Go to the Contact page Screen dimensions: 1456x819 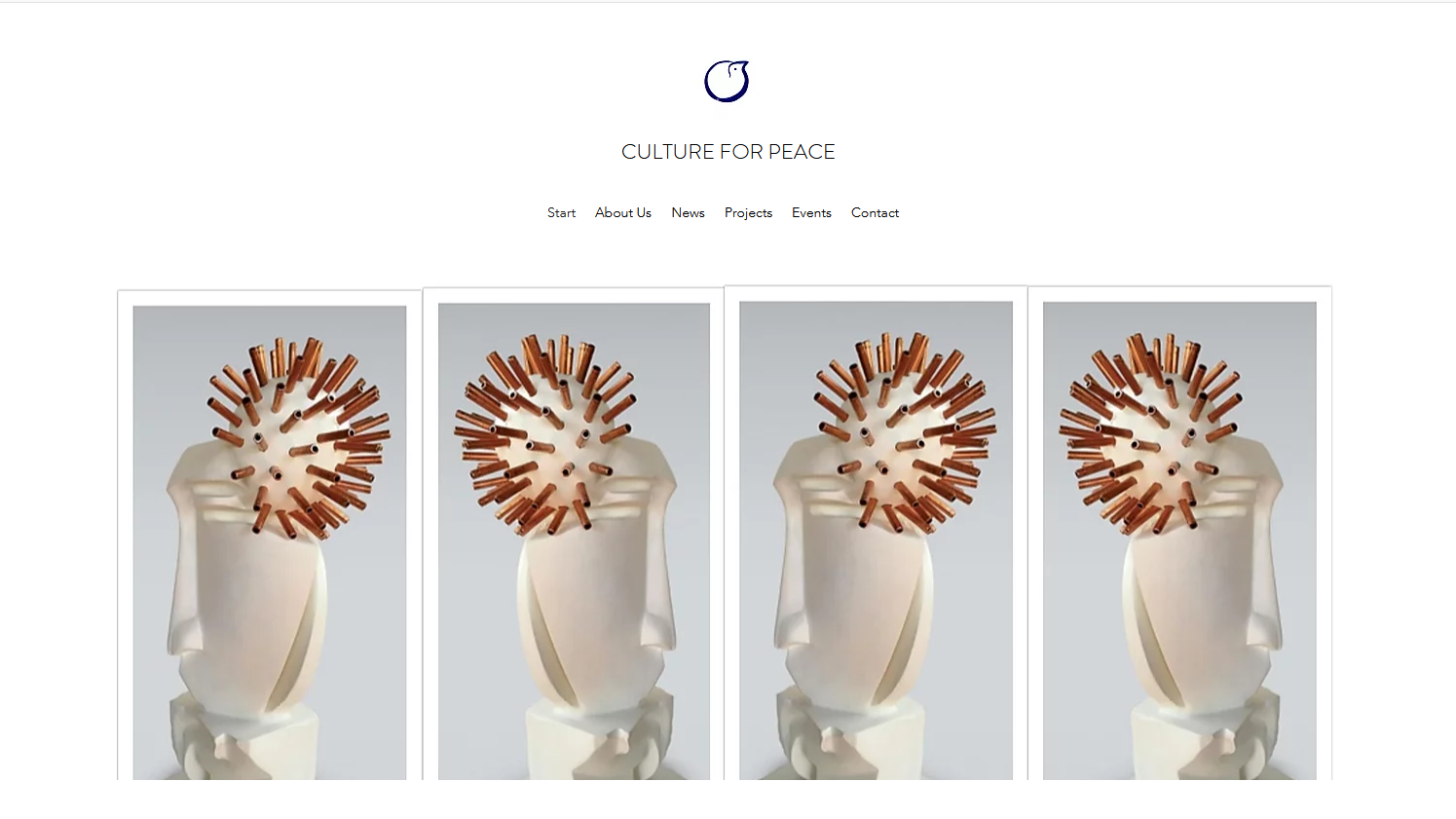(x=875, y=212)
